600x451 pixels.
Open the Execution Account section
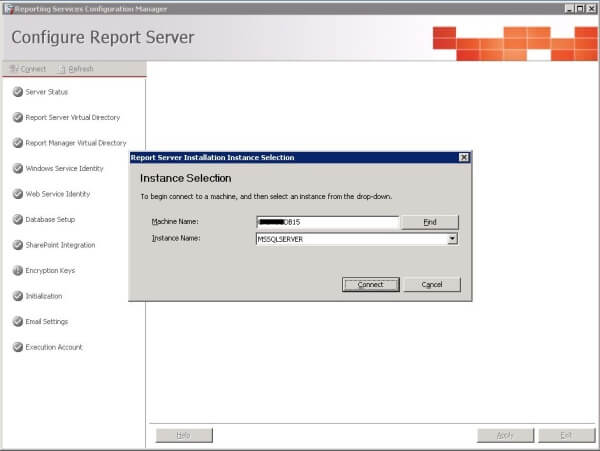click(x=54, y=347)
